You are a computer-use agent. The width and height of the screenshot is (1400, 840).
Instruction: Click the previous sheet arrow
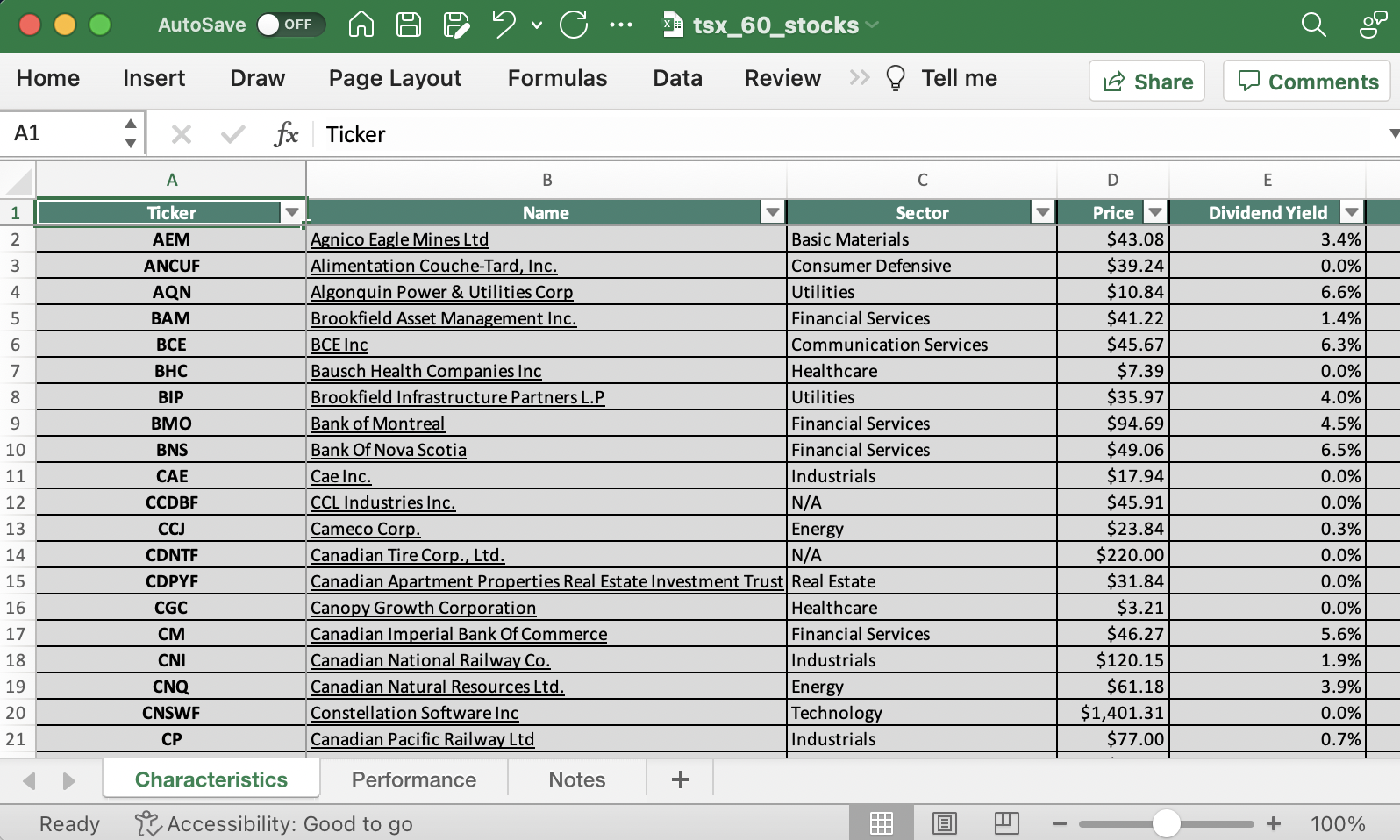[x=29, y=780]
